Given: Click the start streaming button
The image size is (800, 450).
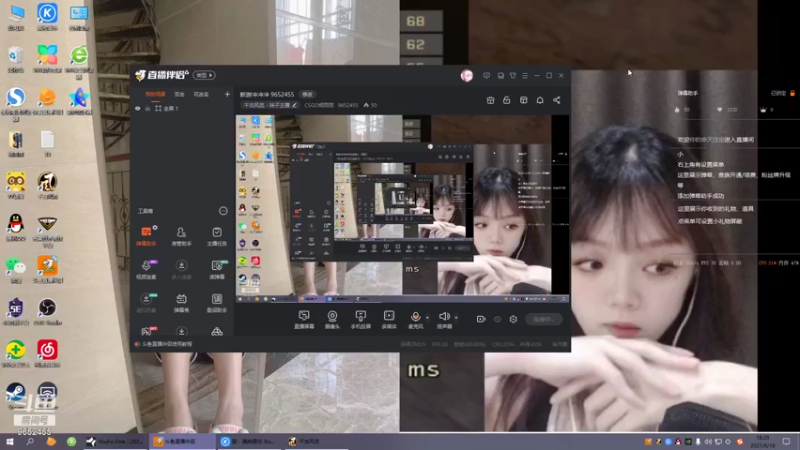Looking at the screenshot, I should tap(543, 319).
